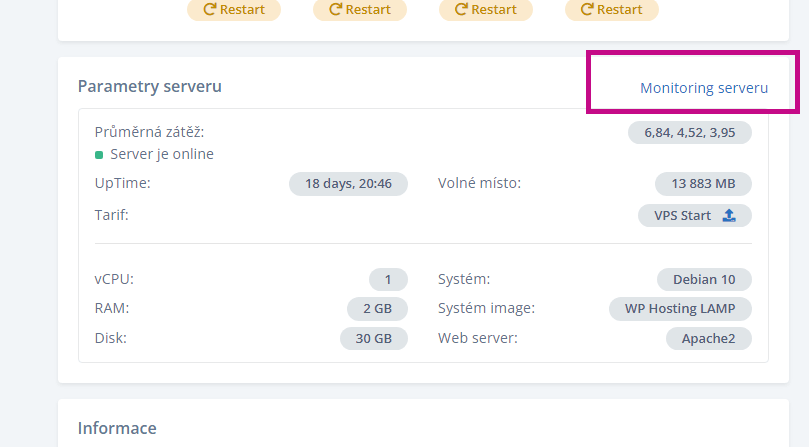Viewport: 809px width, 447px height.
Task: Click the Informace section heading
Action: 117,428
